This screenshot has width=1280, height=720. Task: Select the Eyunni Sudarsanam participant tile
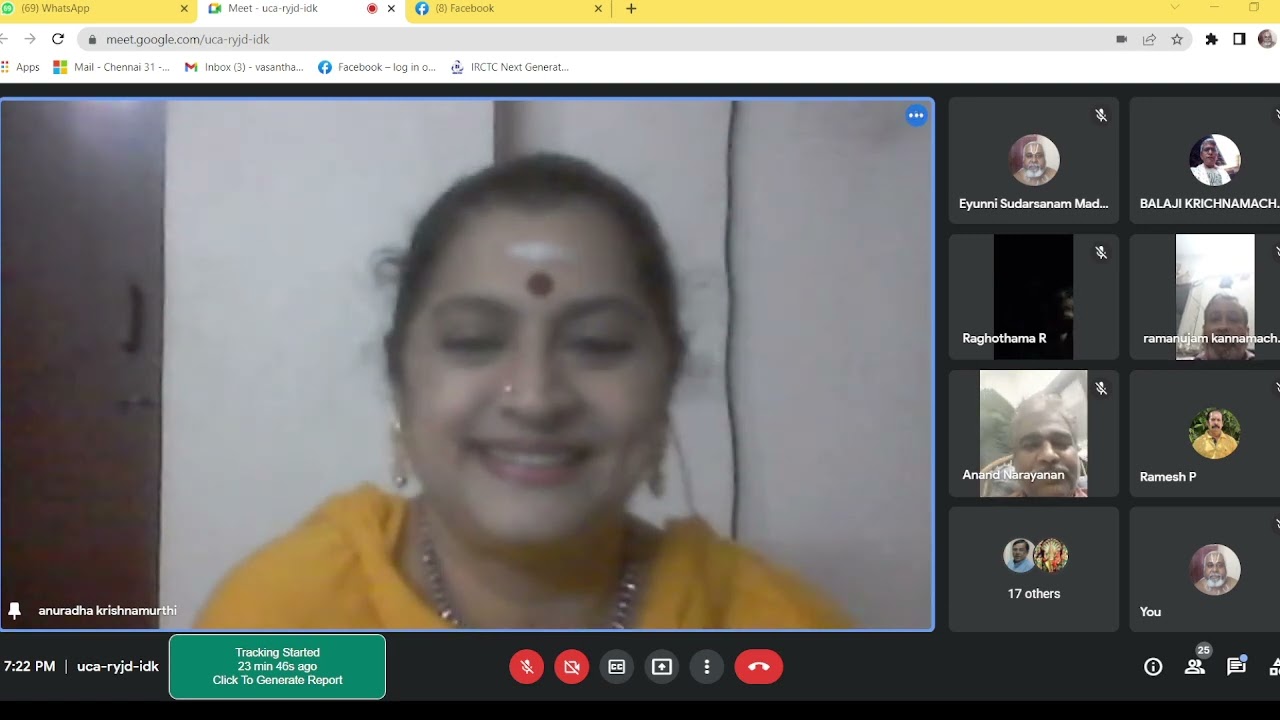(x=1033, y=160)
